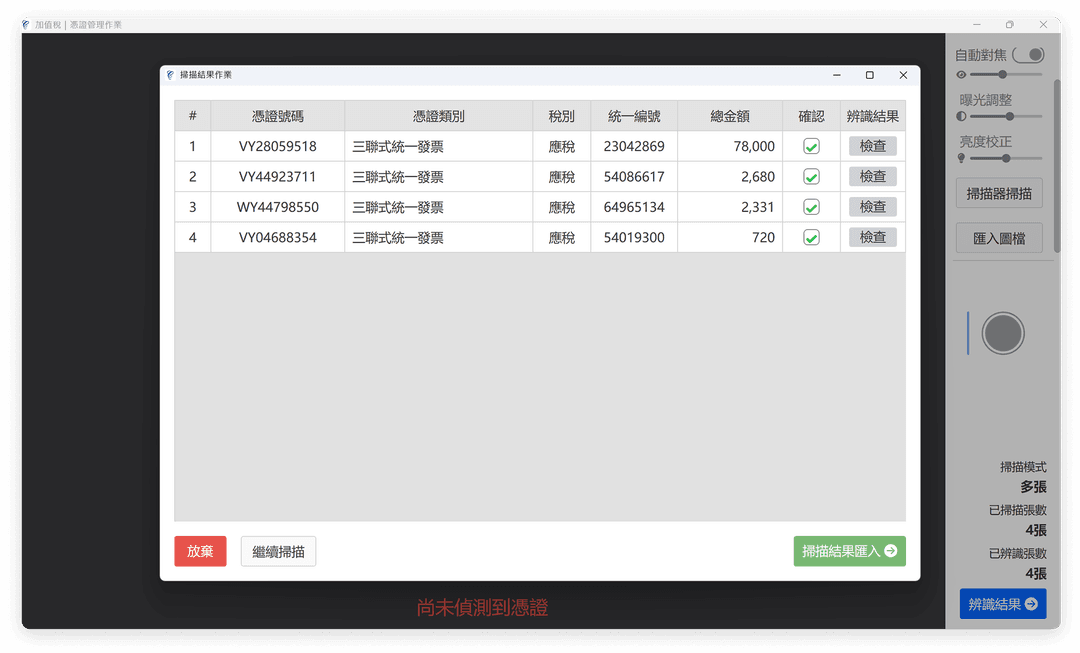Open 檢查 for invoice WY44798550
The width and height of the screenshot is (1080, 653).
[872, 206]
